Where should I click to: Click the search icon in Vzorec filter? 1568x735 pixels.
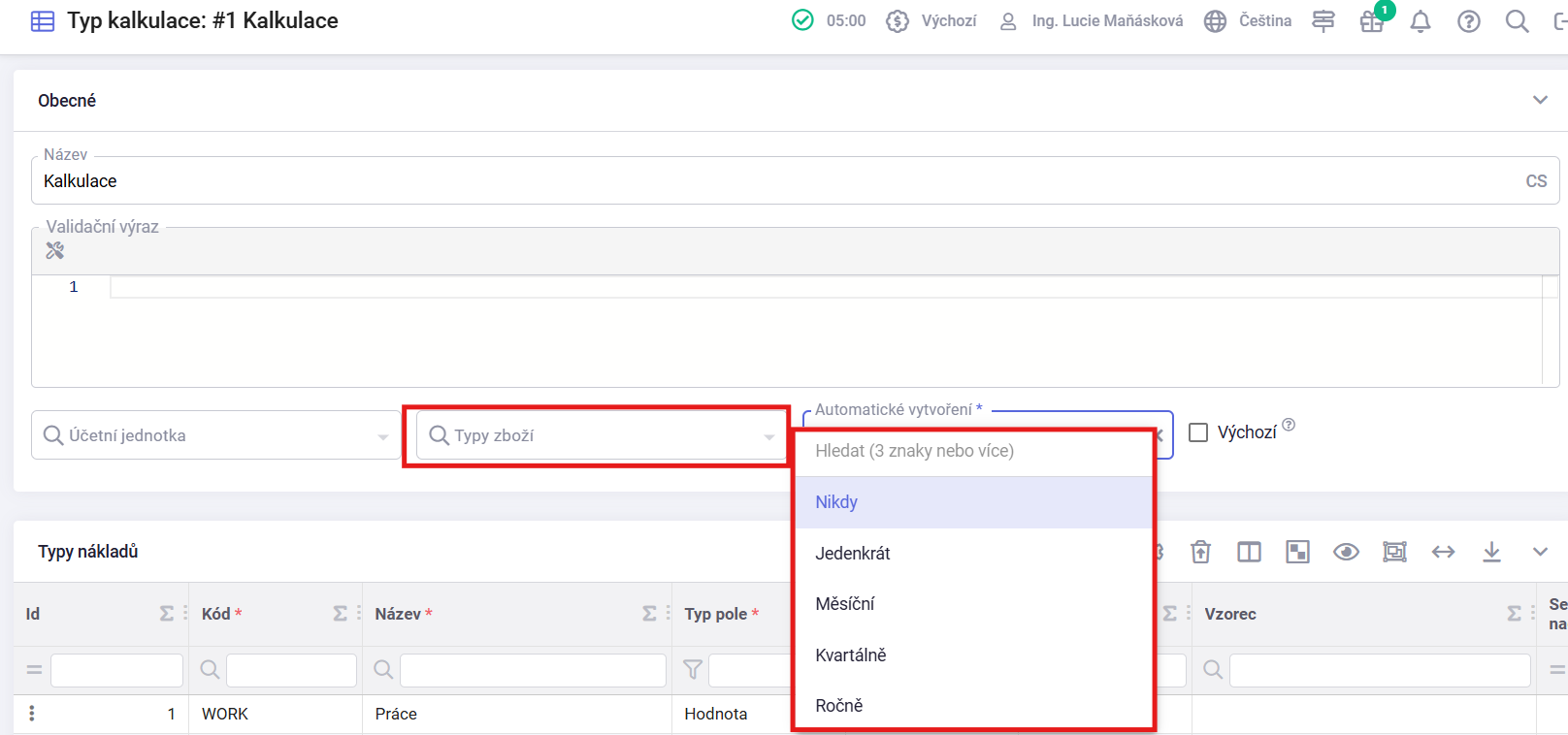coord(1213,670)
